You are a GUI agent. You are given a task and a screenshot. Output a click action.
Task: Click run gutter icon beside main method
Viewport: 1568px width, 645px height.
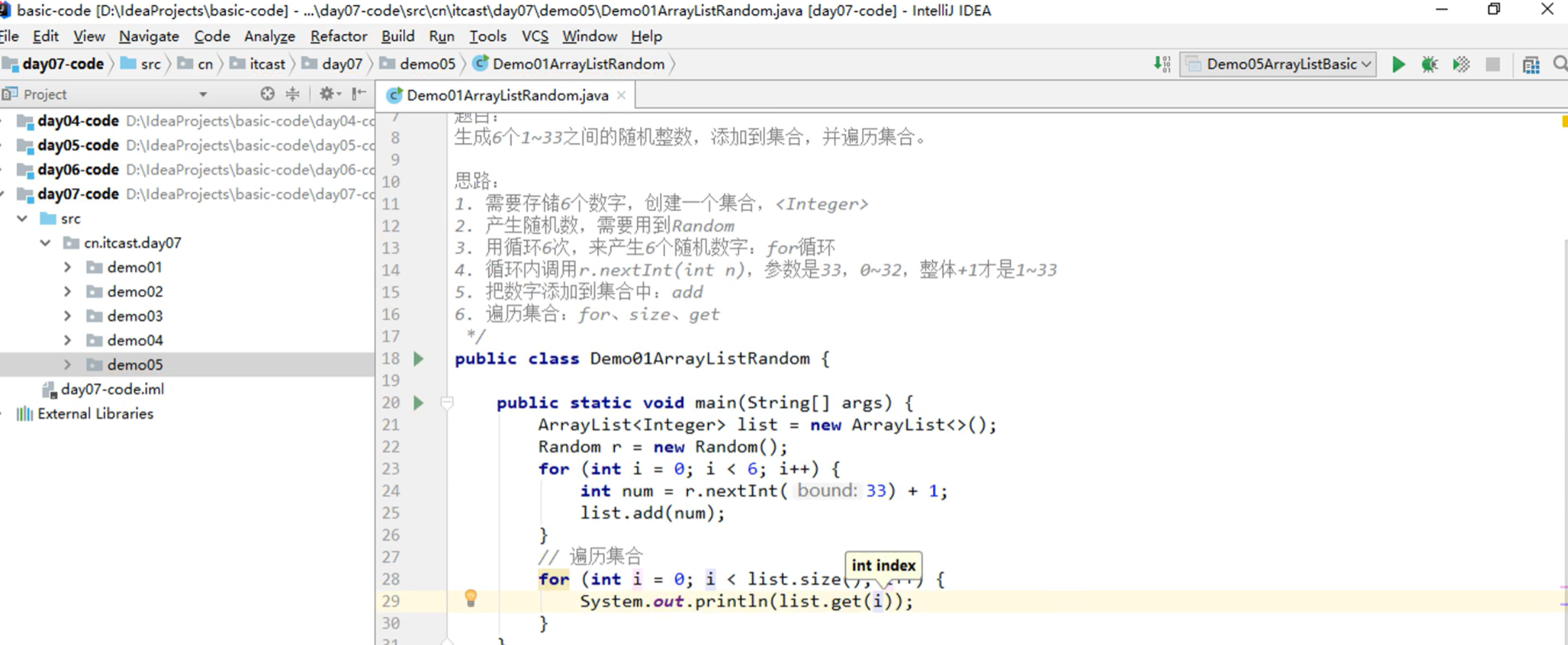[x=418, y=403]
